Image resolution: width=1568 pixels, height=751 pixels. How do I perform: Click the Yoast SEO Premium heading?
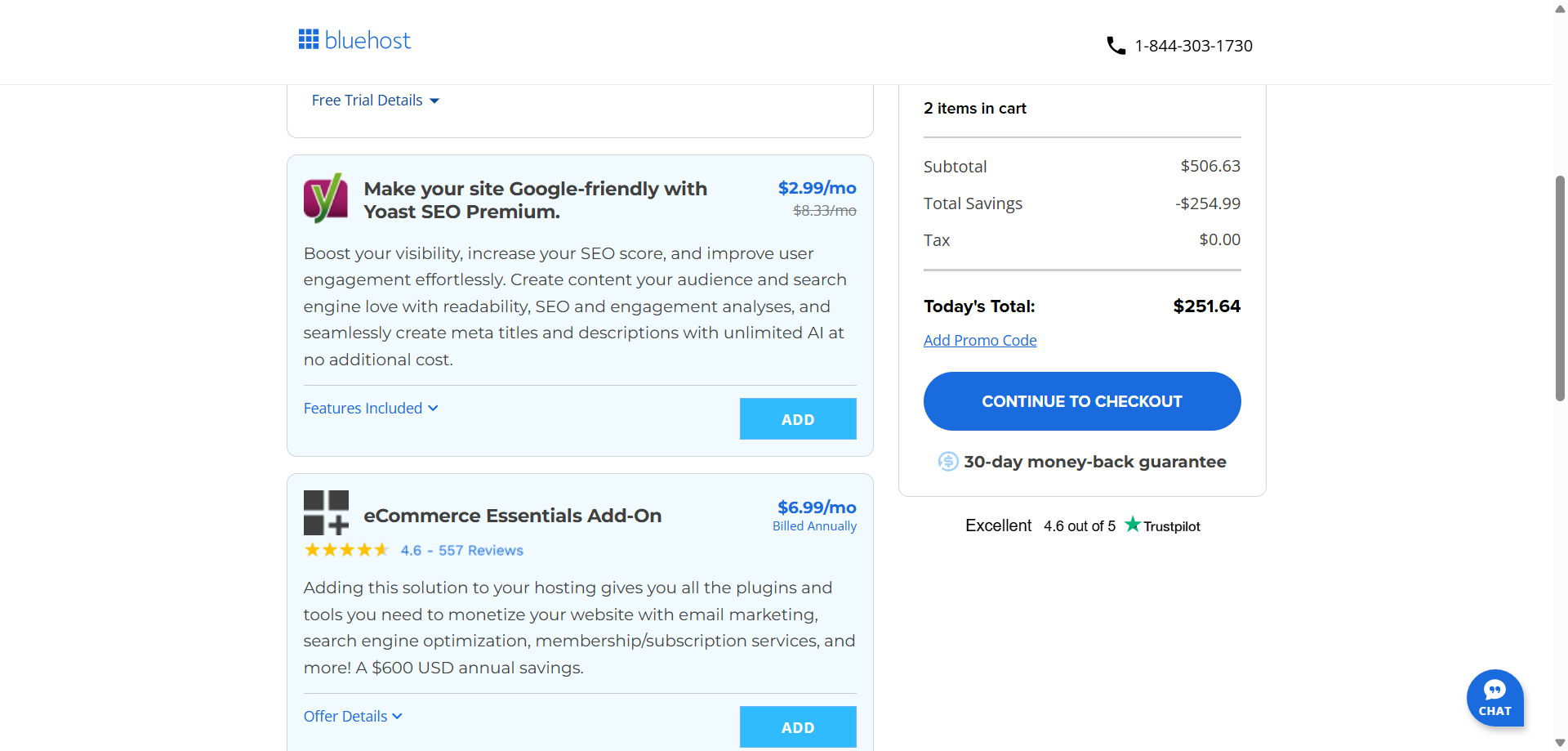click(x=536, y=200)
